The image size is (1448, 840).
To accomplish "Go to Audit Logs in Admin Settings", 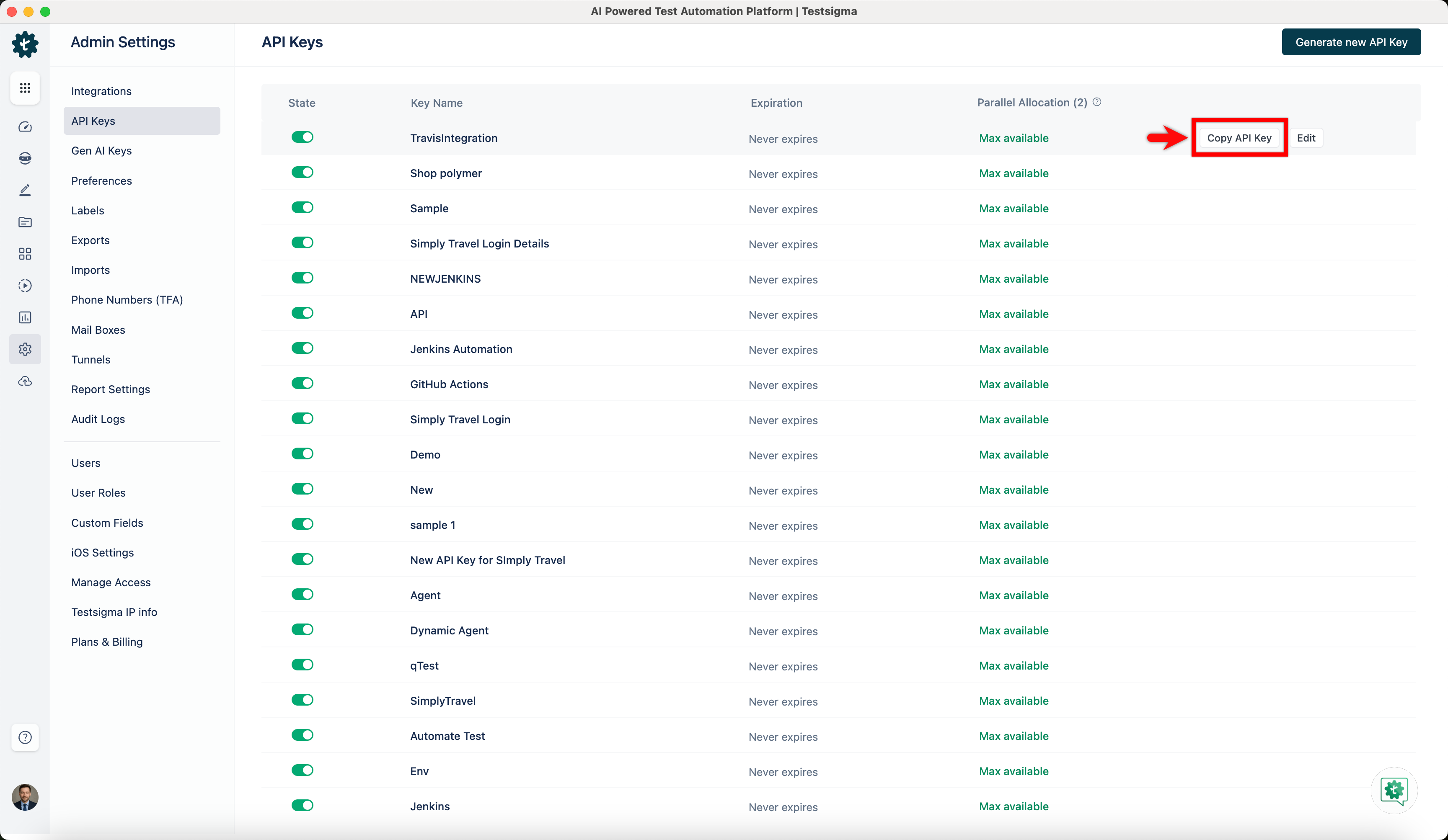I will point(98,419).
